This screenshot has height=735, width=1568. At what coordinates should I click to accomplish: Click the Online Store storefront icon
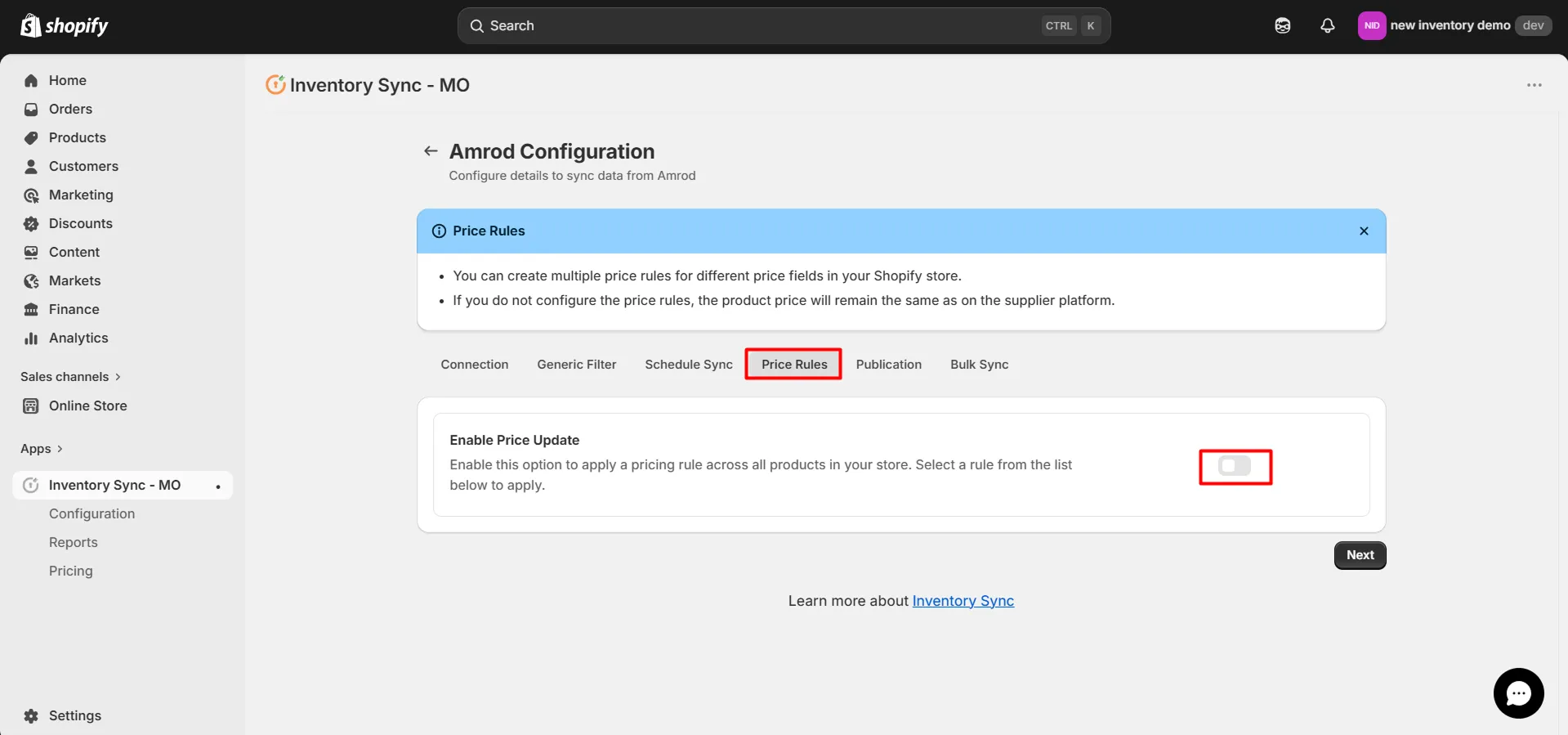coord(31,406)
